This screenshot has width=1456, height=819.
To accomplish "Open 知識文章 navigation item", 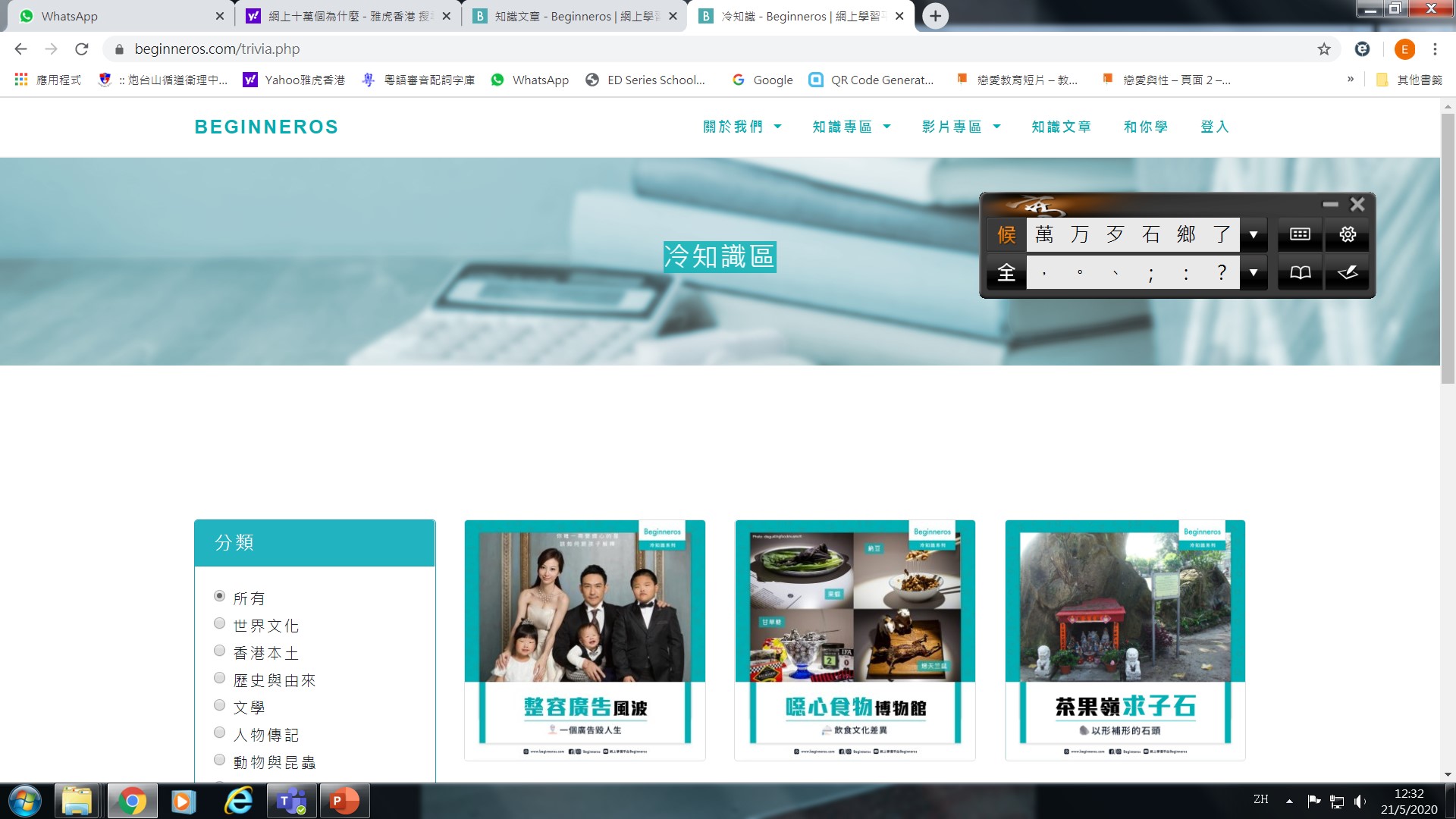I will pos(1061,127).
